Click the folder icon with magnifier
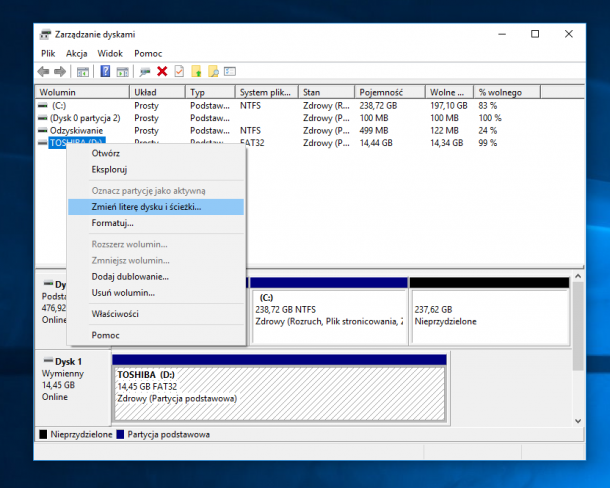 pos(213,71)
